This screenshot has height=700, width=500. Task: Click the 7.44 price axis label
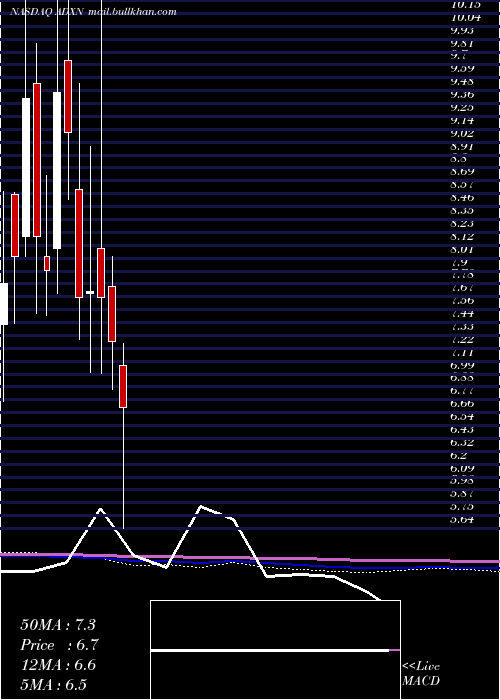pyautogui.click(x=462, y=313)
